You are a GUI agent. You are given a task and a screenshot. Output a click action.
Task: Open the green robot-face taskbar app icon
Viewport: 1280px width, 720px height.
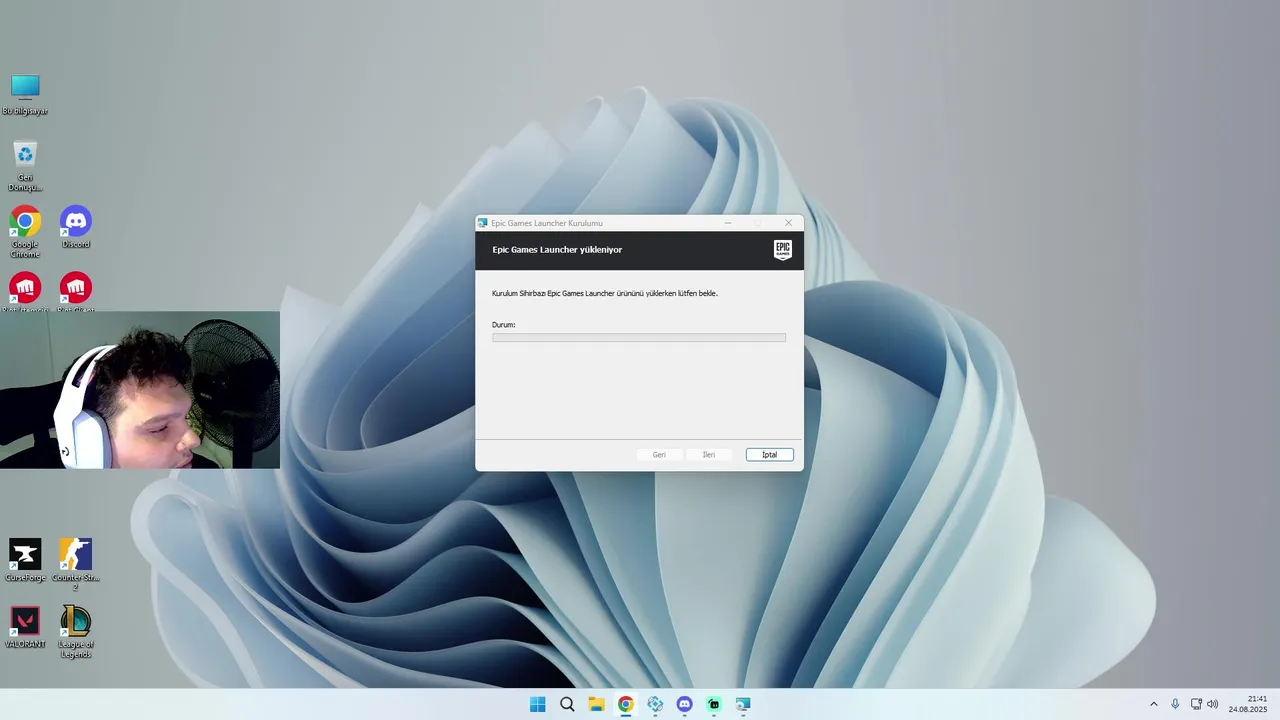pos(713,704)
